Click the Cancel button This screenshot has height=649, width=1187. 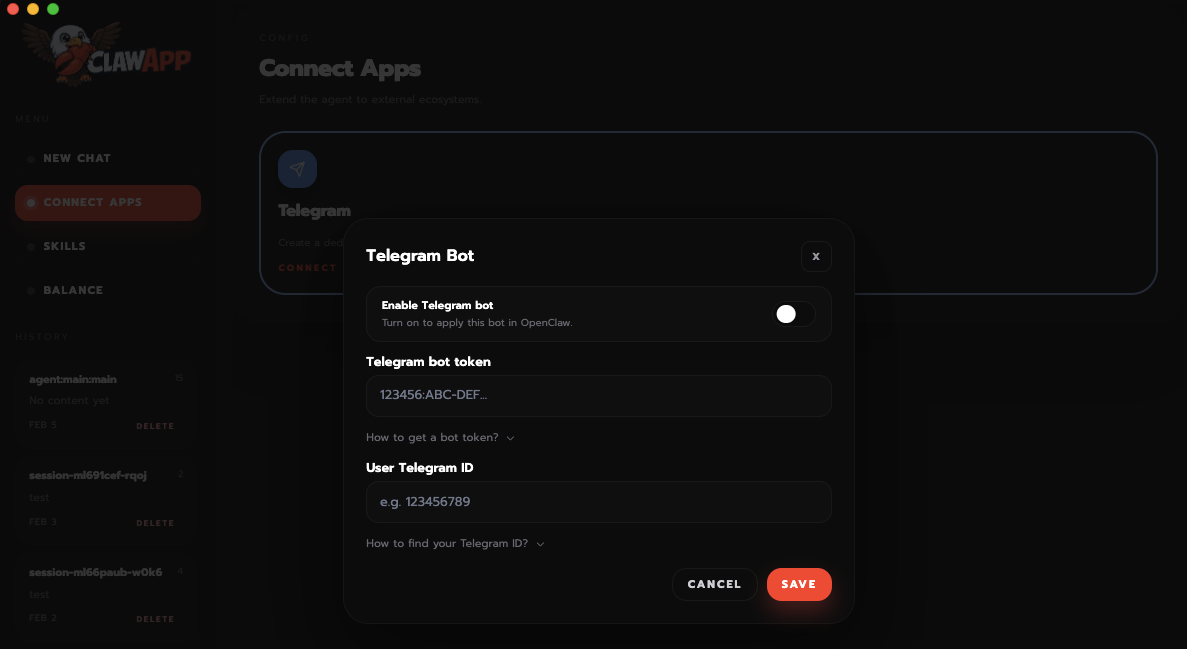pos(715,585)
